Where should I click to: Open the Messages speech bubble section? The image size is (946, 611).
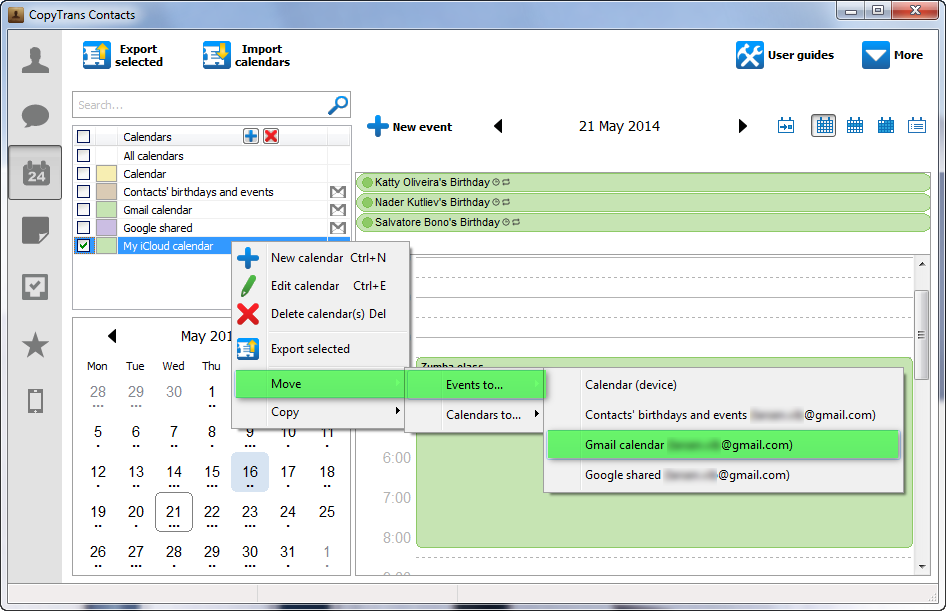pyautogui.click(x=35, y=116)
